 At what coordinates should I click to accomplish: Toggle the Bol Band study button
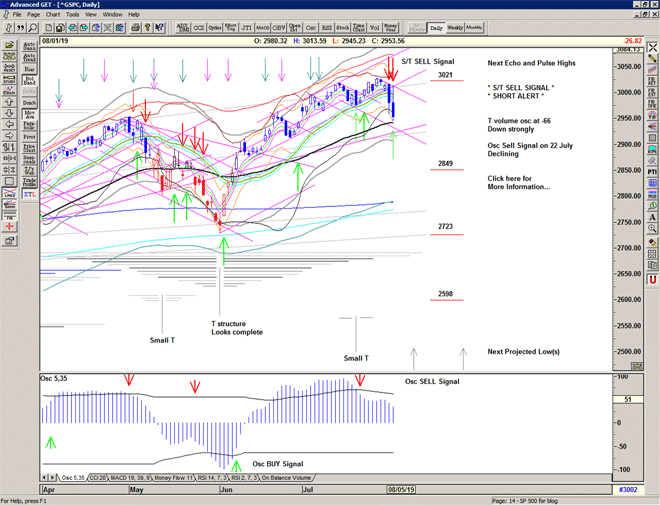pos(29,80)
